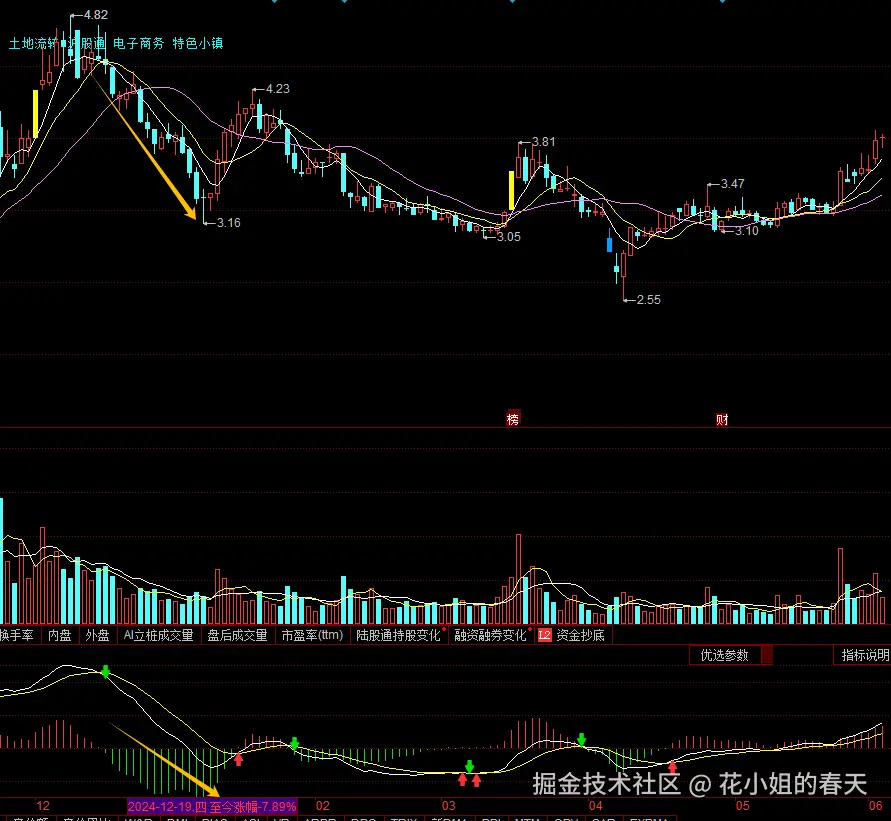Click the 土地流转 concept tag
The height and width of the screenshot is (821, 891).
(33, 43)
